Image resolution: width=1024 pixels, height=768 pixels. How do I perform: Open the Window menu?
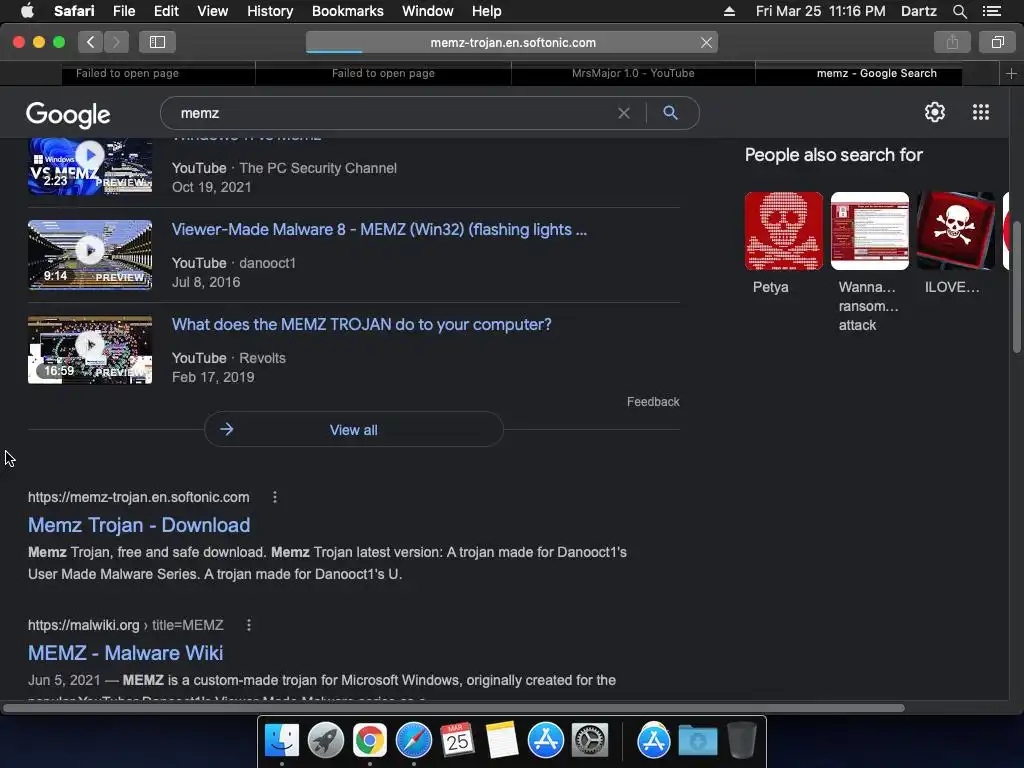[x=428, y=11]
